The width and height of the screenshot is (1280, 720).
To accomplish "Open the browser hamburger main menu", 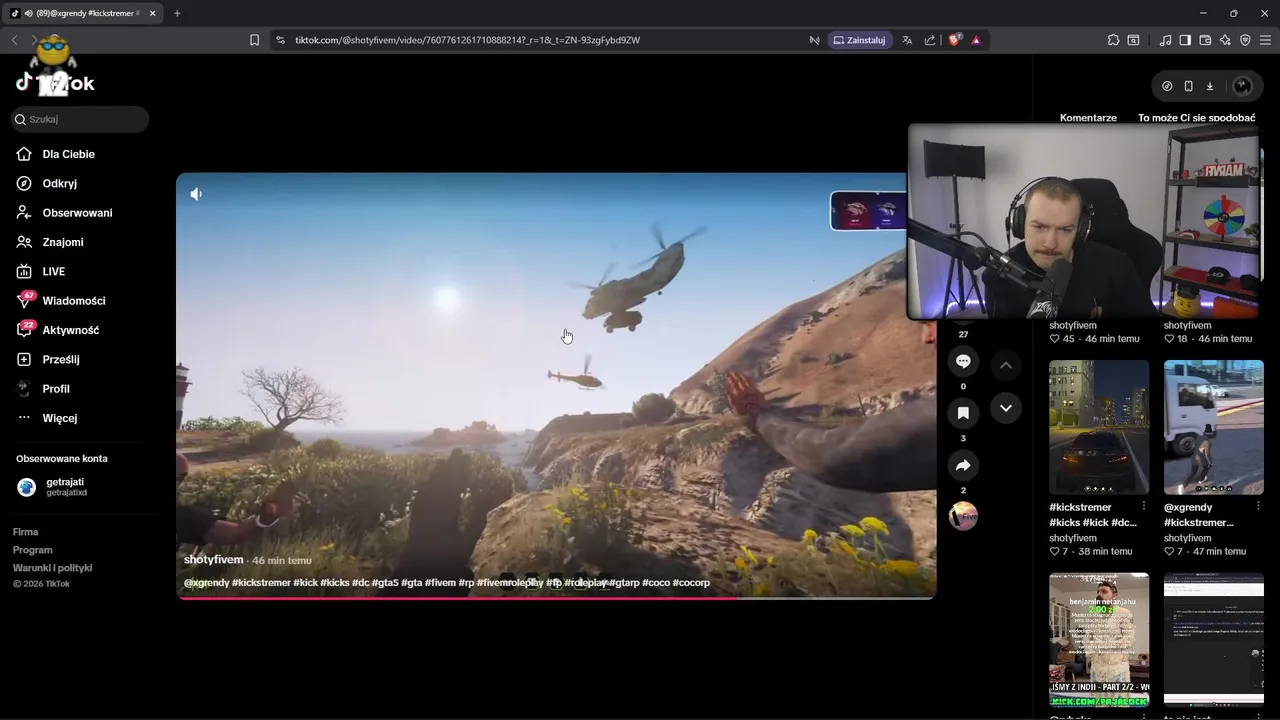I will click(1265, 40).
